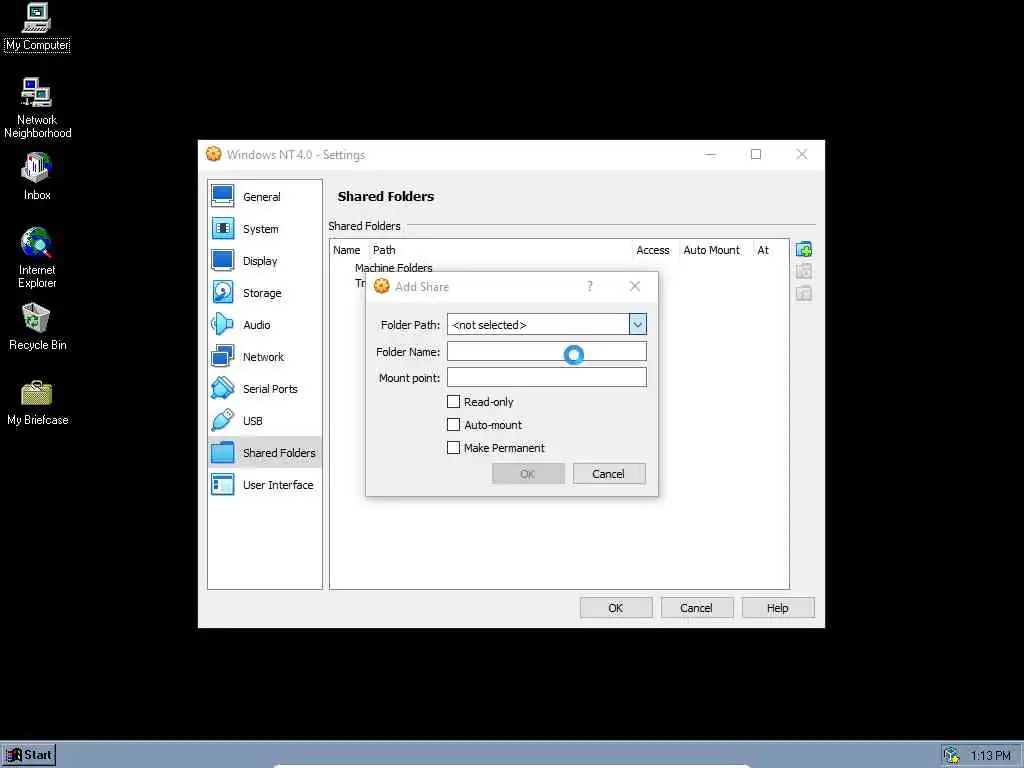
Task: Click the taskbar clock showing 1:13 PM
Action: pyautogui.click(x=990, y=756)
